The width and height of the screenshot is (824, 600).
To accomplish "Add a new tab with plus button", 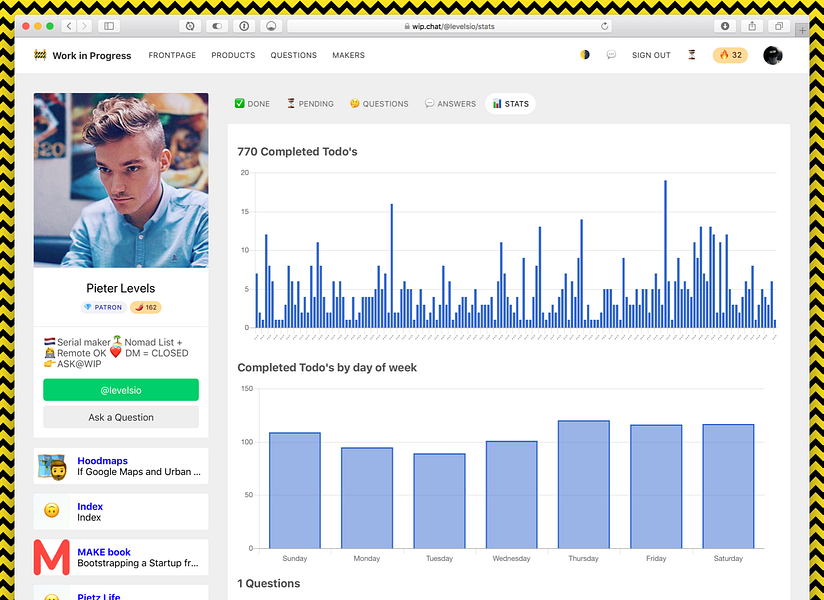I will coord(802,30).
